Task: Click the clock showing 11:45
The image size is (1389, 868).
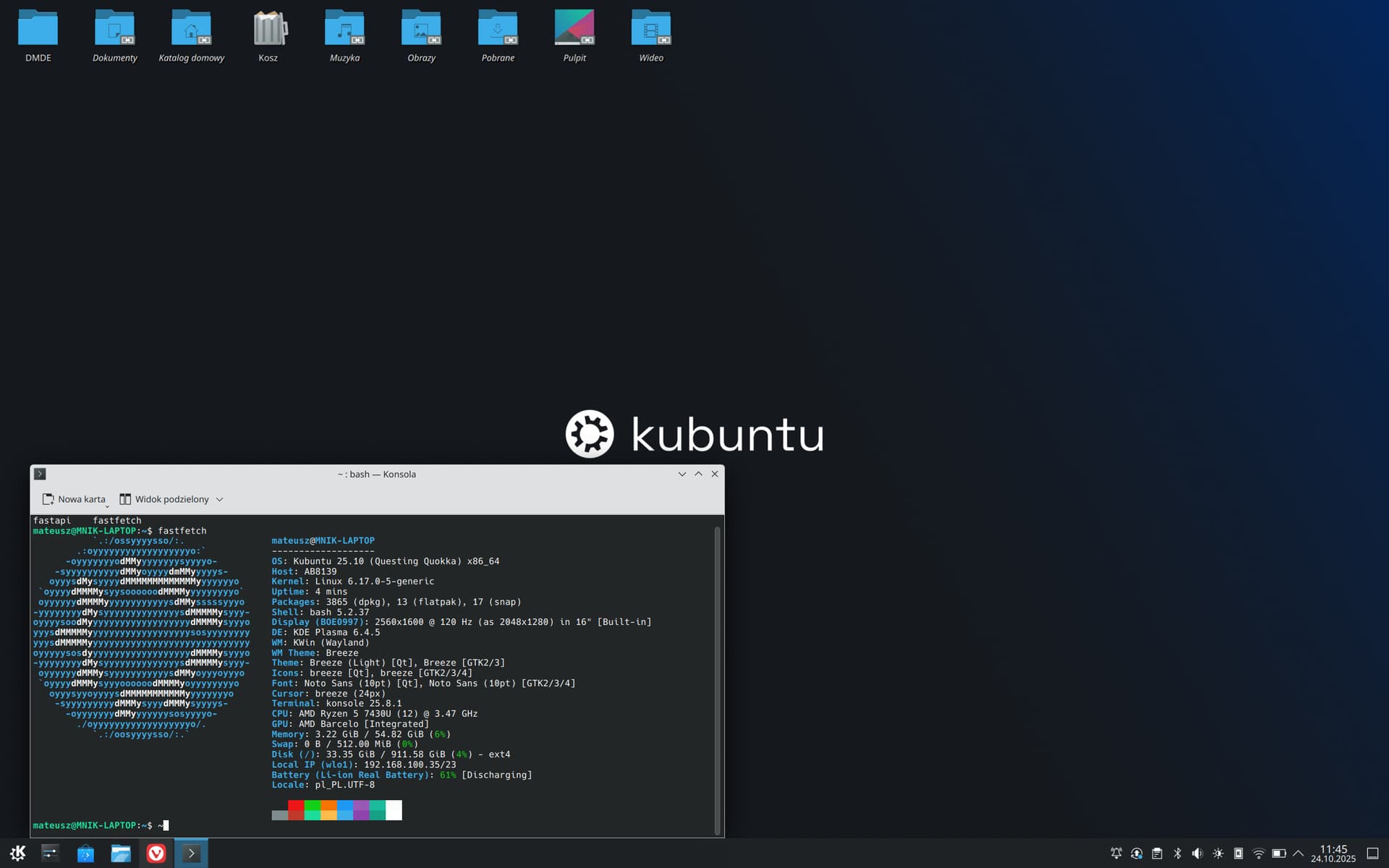Action: [x=1333, y=854]
